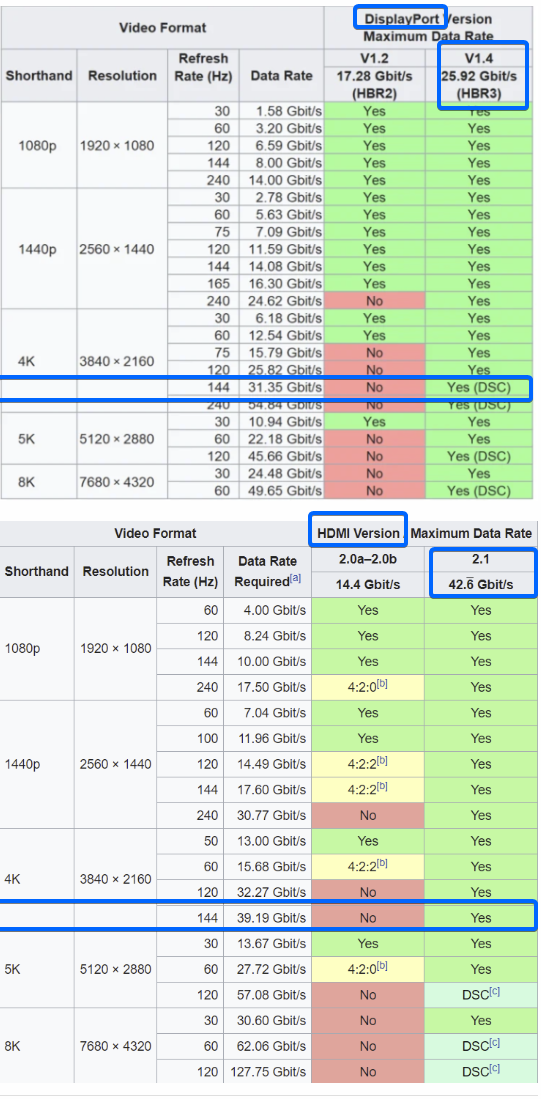Click the '12.54 Gbit/s' data rate cell
Image resolution: width=541 pixels, height=1099 pixels.
click(281, 335)
